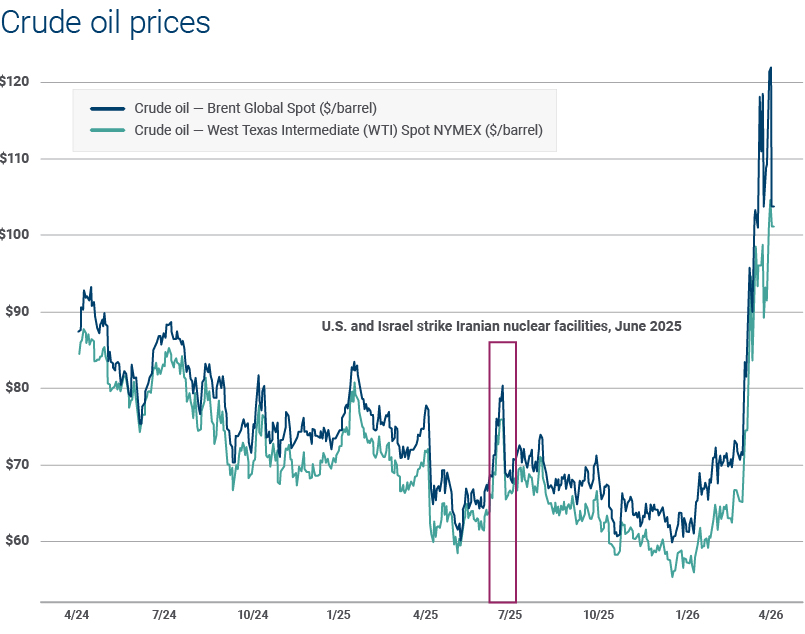Select the 10/25 date on the x-axis
Screen dimensions: 805x634
tap(598, 613)
